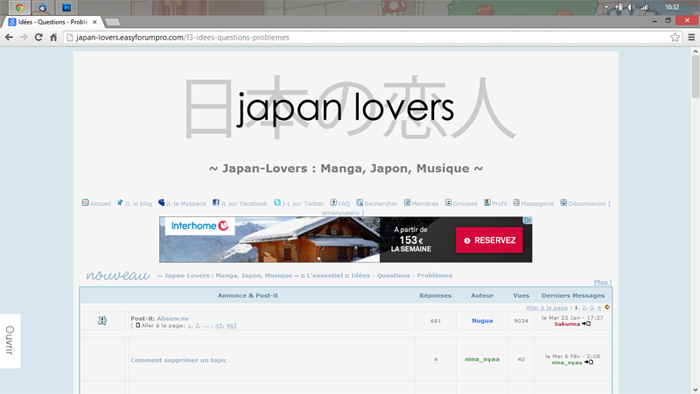700x394 pixels.
Task: Click the Ouvrir side tab
Action: 10,341
